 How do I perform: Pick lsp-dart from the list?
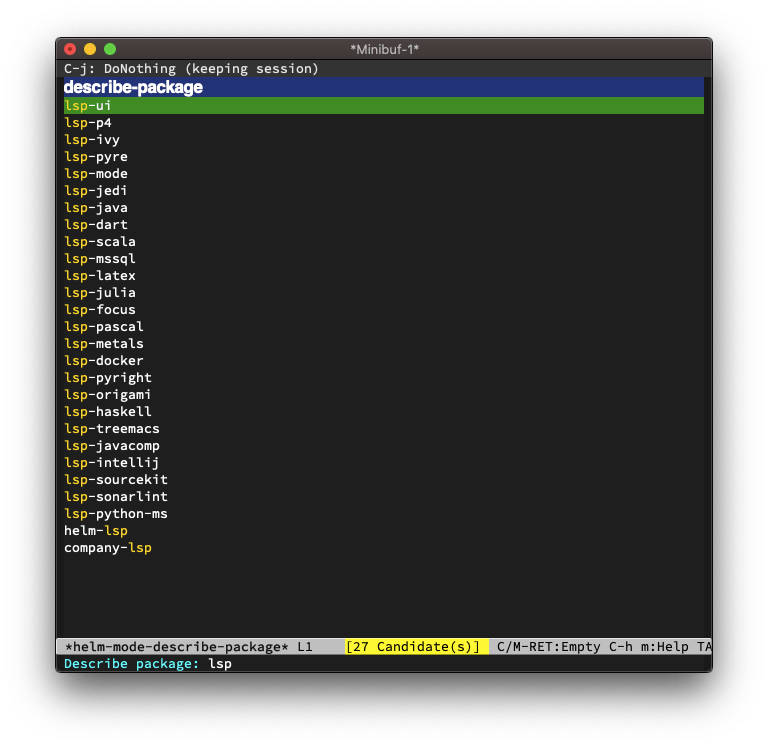[x=96, y=224]
